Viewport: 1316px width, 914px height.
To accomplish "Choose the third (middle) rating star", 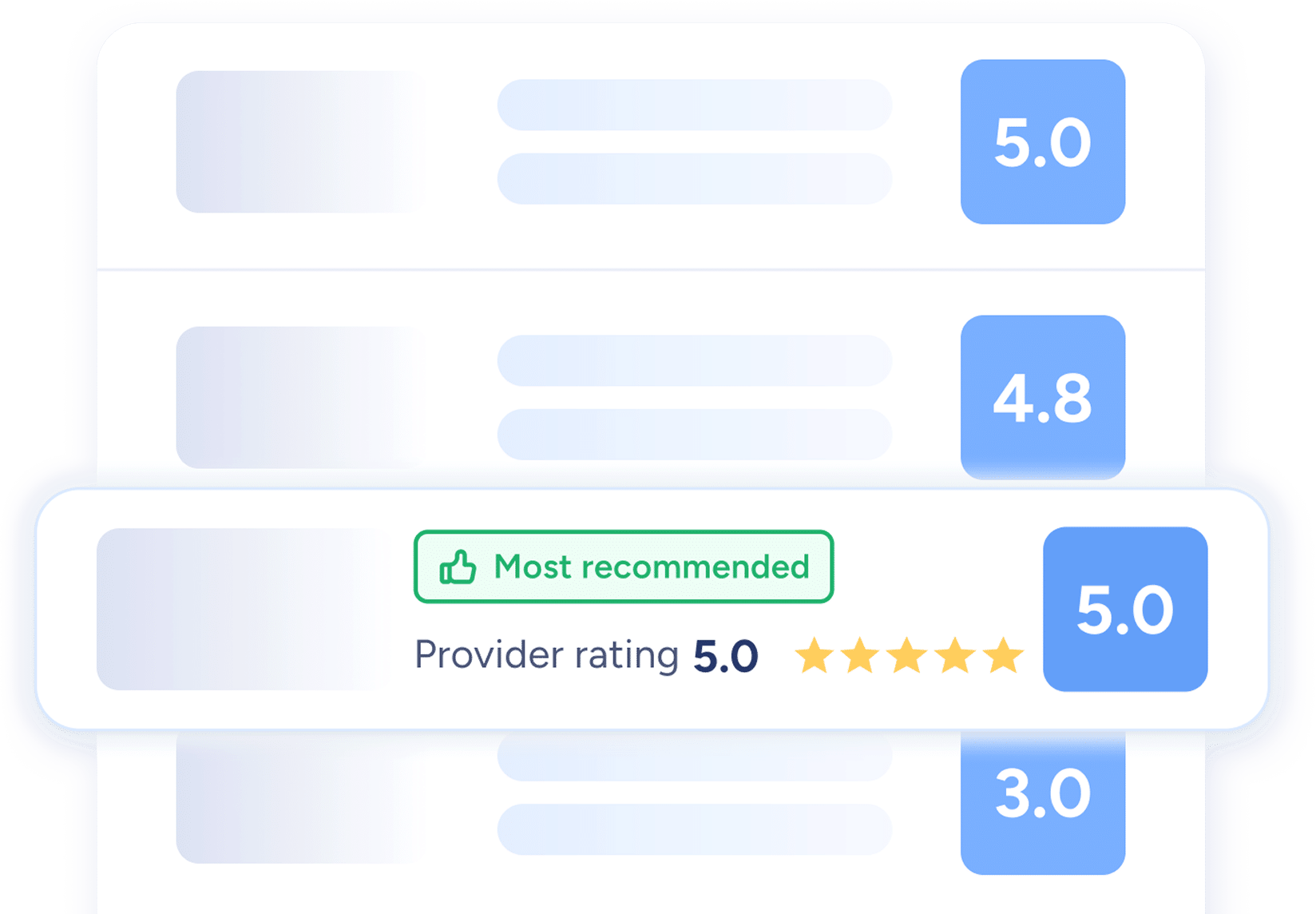I will tap(908, 656).
